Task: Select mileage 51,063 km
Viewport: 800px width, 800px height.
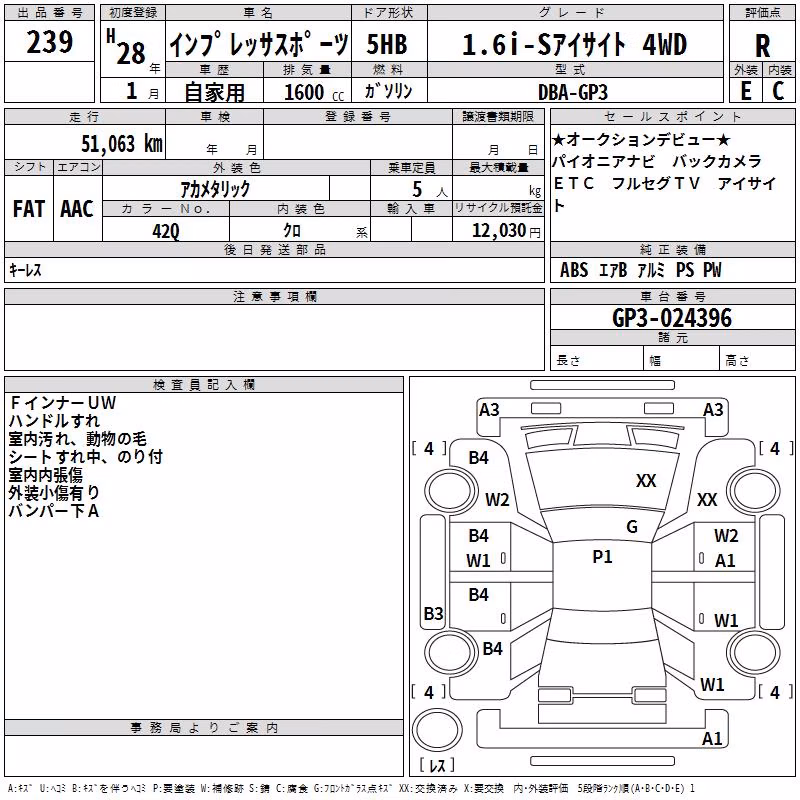Action: point(122,143)
